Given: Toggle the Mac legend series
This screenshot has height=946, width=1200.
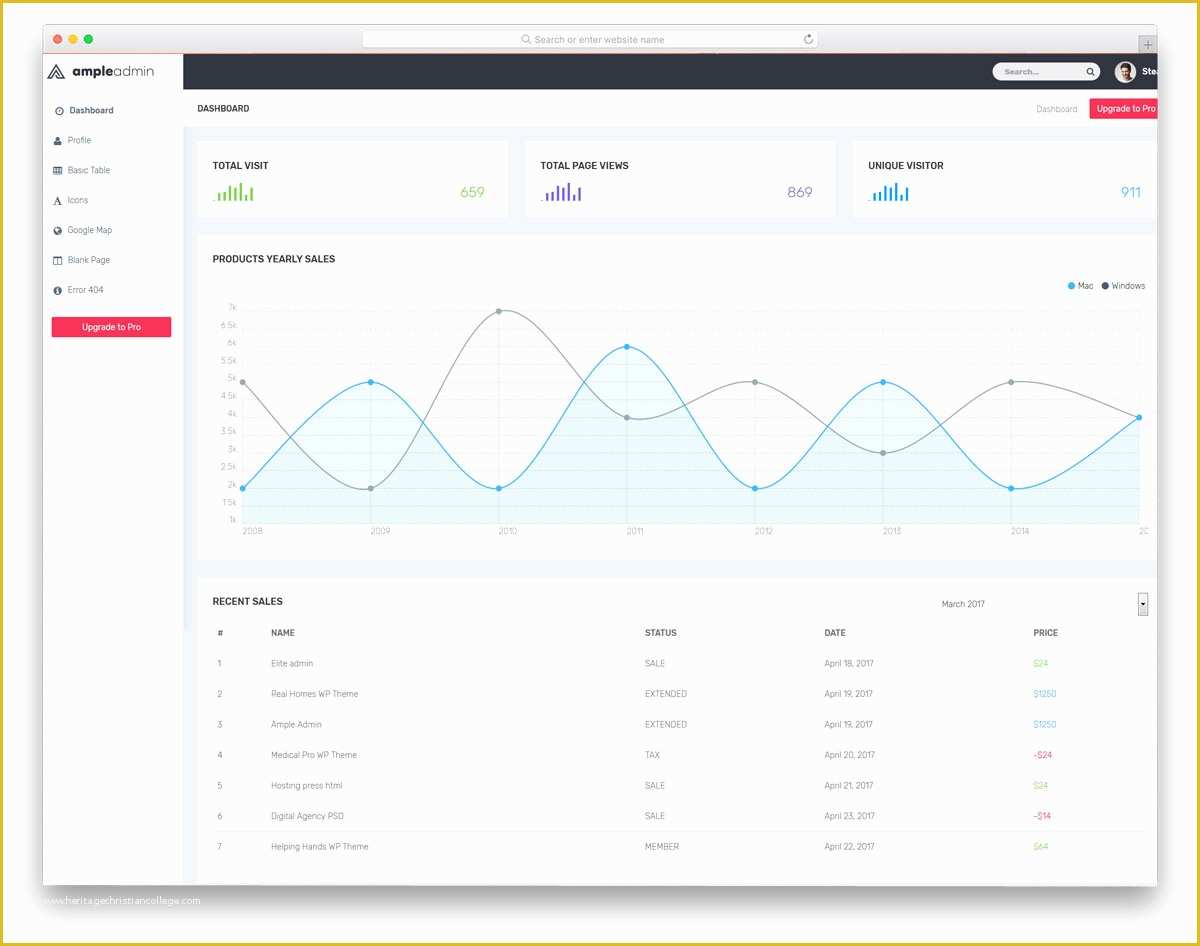Looking at the screenshot, I should [x=1081, y=286].
